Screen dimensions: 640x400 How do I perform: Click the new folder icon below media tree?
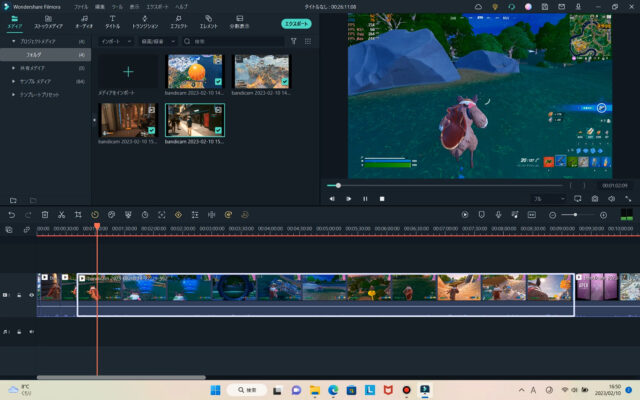click(x=13, y=200)
